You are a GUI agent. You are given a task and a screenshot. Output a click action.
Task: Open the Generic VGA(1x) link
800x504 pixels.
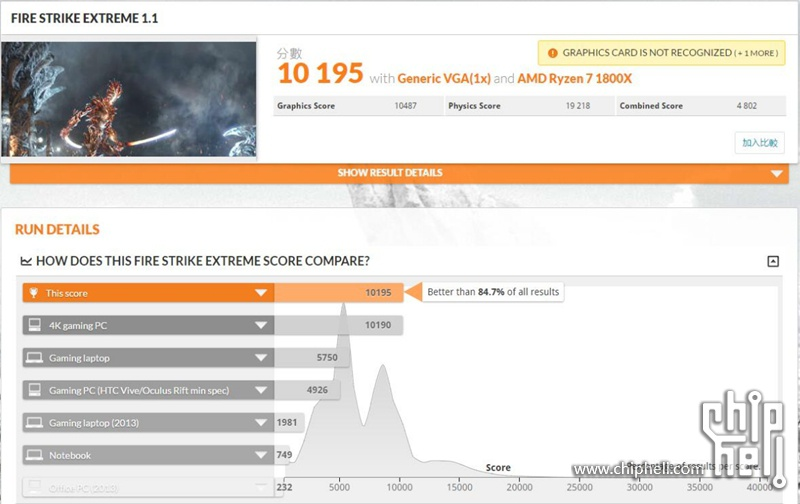click(443, 78)
